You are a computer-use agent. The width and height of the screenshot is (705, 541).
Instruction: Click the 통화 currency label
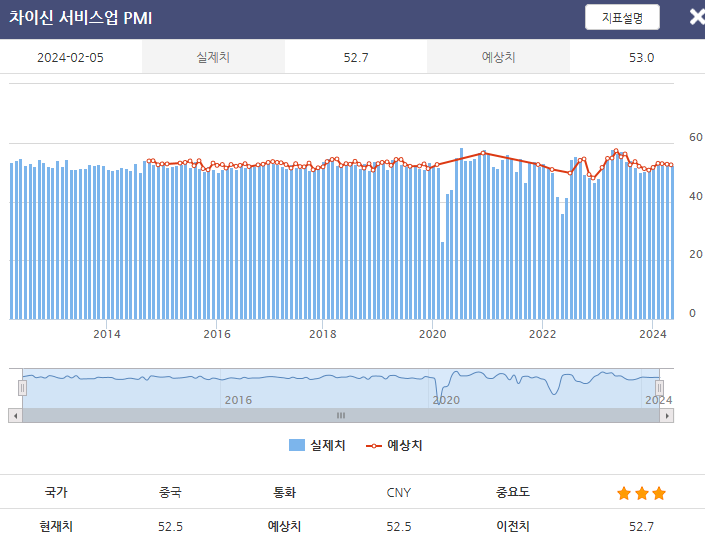(284, 492)
